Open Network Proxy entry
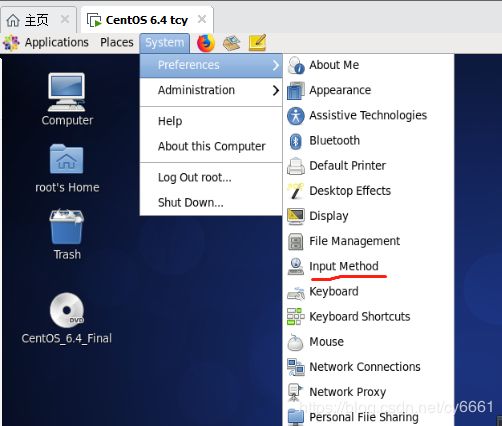The width and height of the screenshot is (502, 426). [x=368, y=392]
